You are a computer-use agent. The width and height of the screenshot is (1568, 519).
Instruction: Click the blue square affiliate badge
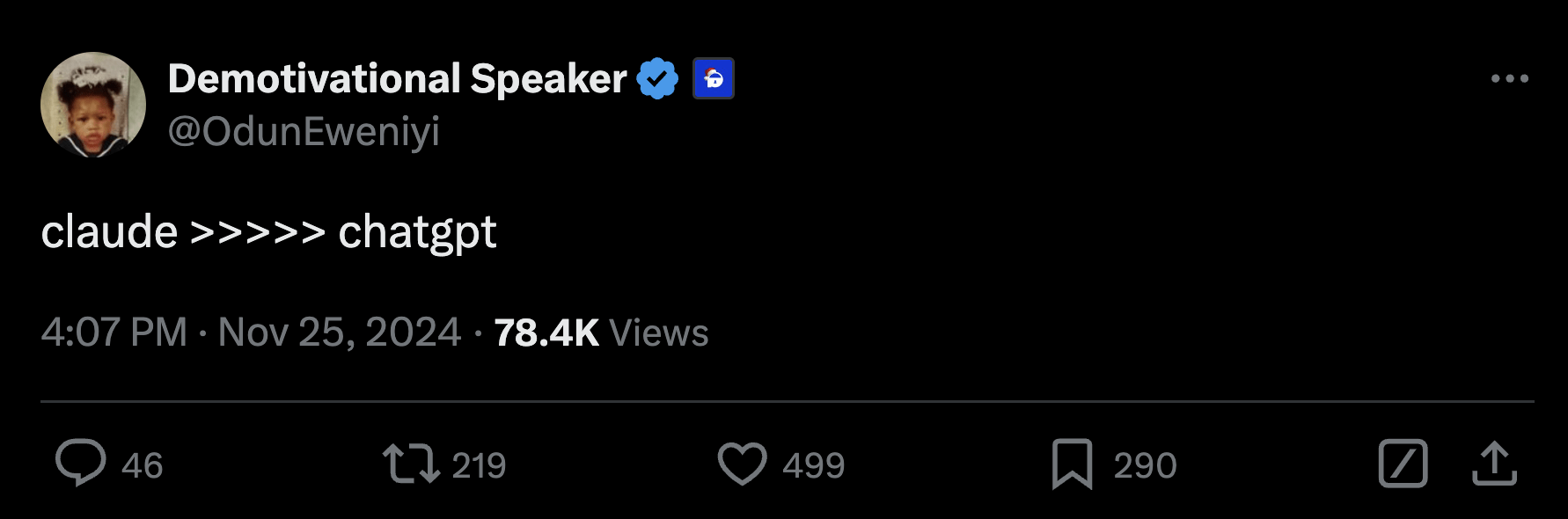click(713, 79)
